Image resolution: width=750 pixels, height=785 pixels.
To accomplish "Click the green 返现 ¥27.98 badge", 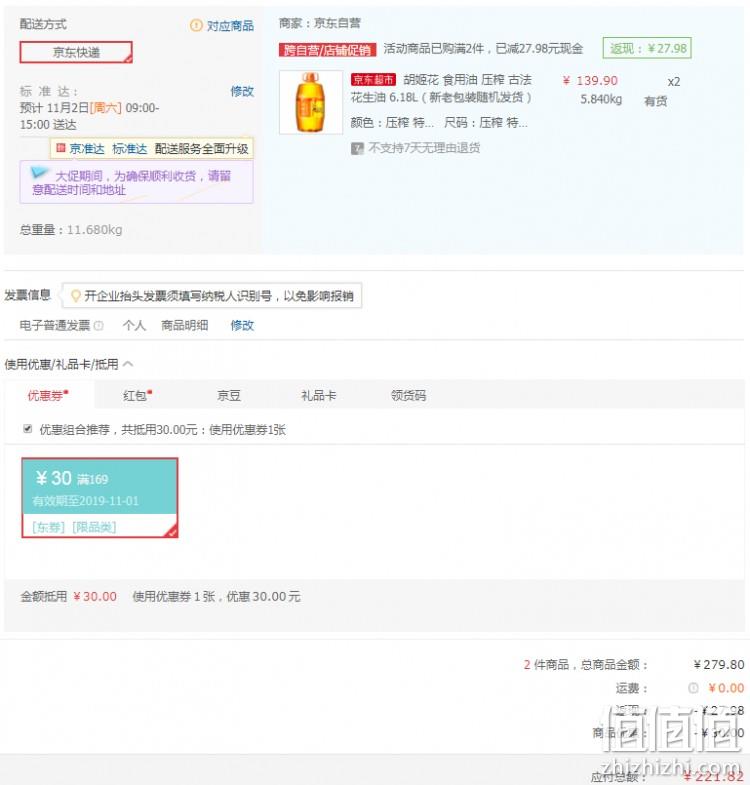I will coord(647,49).
